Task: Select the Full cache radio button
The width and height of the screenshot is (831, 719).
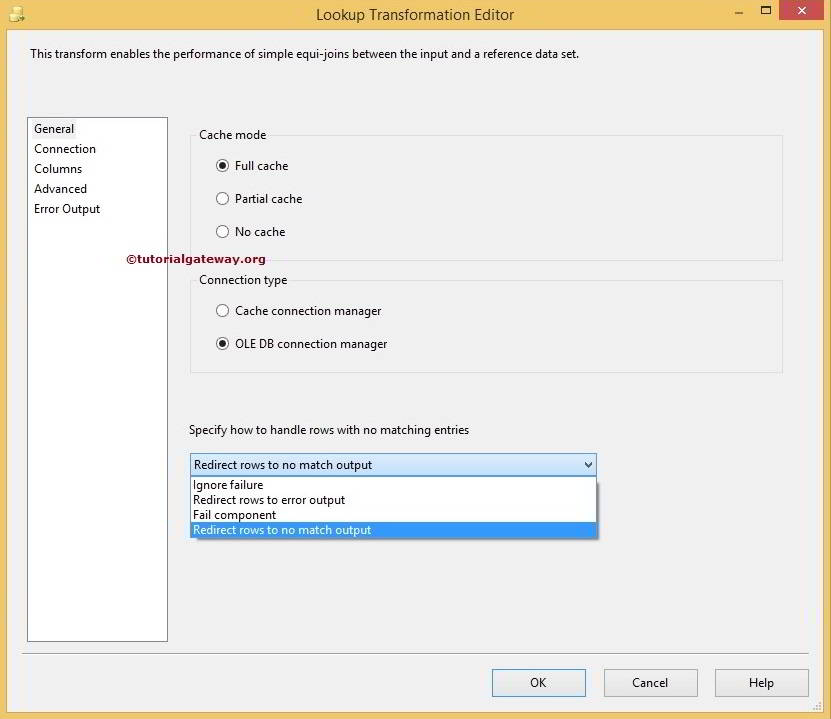Action: tap(222, 165)
